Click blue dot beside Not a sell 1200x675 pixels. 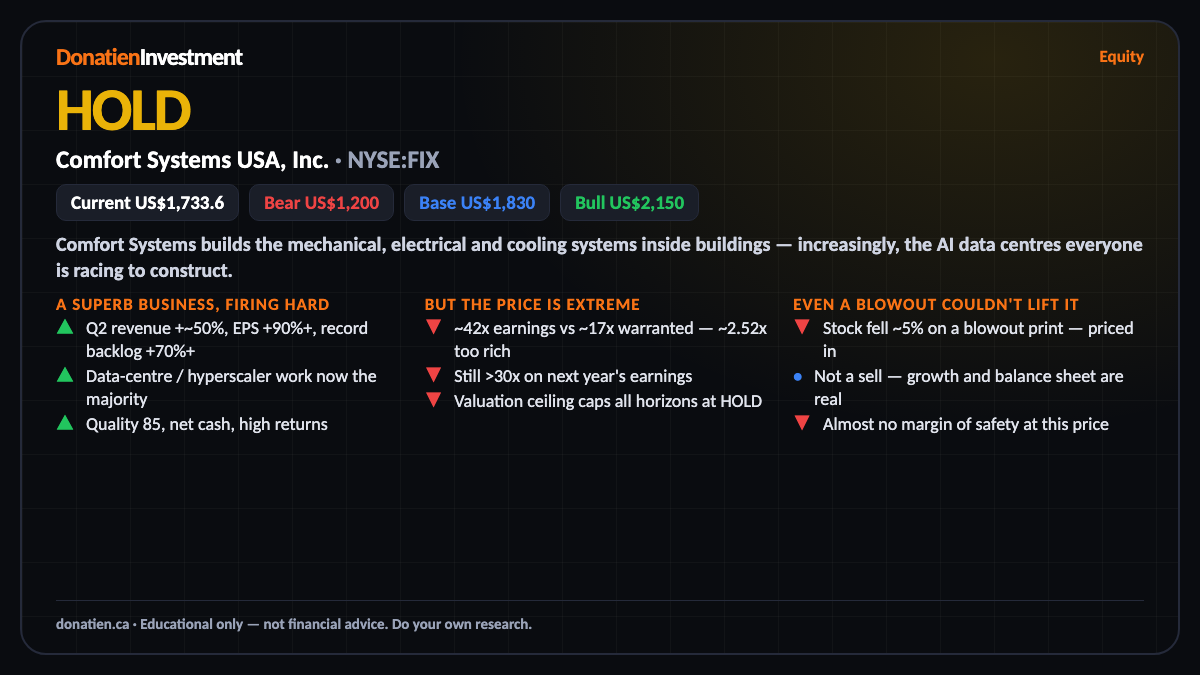pyautogui.click(x=798, y=377)
